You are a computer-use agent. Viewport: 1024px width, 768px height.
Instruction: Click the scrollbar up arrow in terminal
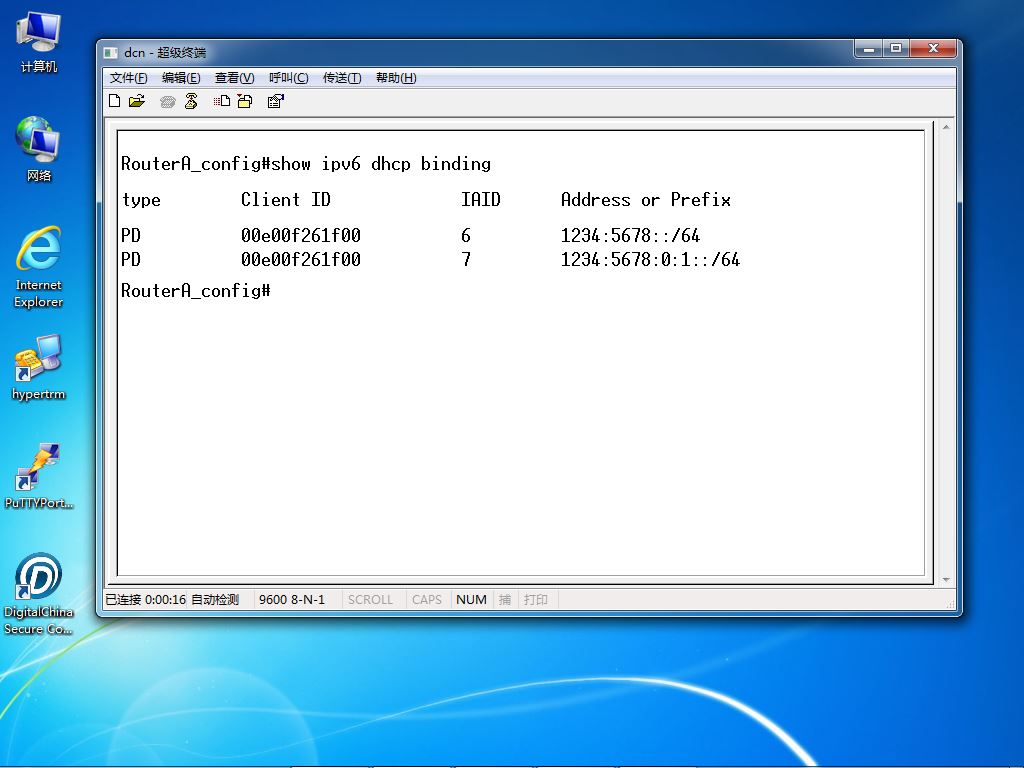(946, 127)
